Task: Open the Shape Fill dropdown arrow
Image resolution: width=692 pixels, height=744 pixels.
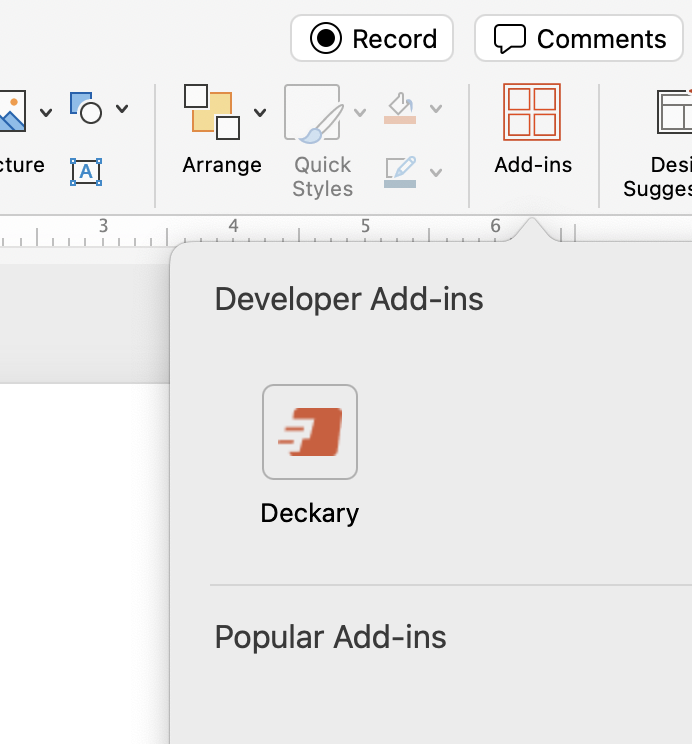Action: pyautogui.click(x=436, y=109)
